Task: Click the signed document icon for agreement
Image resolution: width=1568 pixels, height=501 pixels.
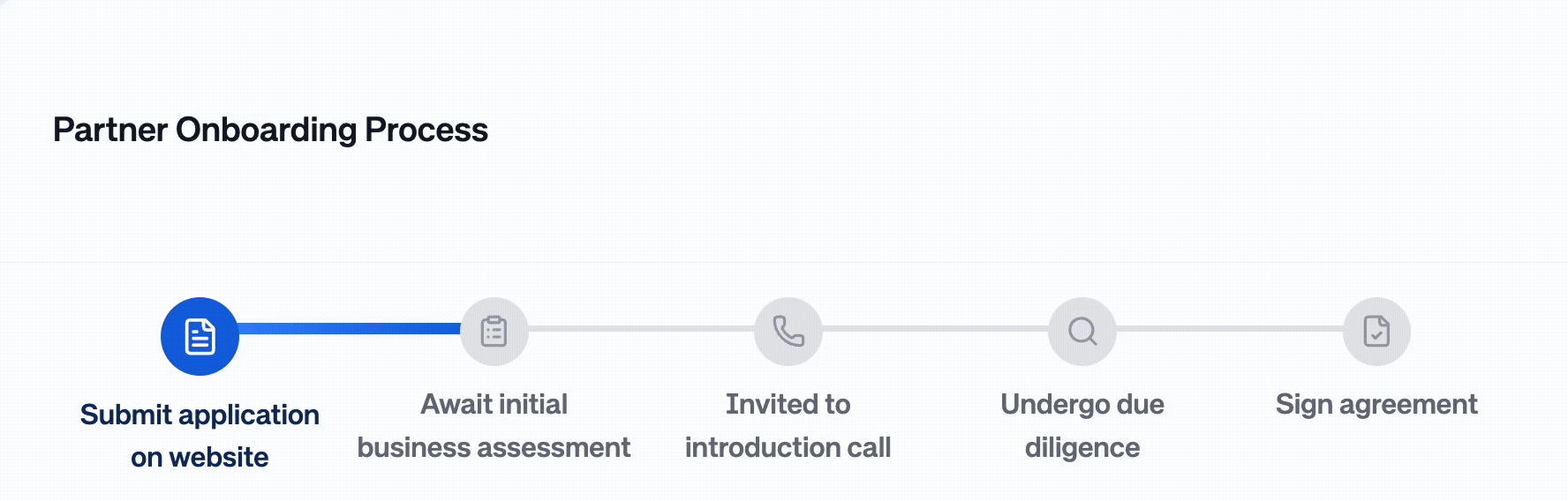Action: (x=1376, y=332)
